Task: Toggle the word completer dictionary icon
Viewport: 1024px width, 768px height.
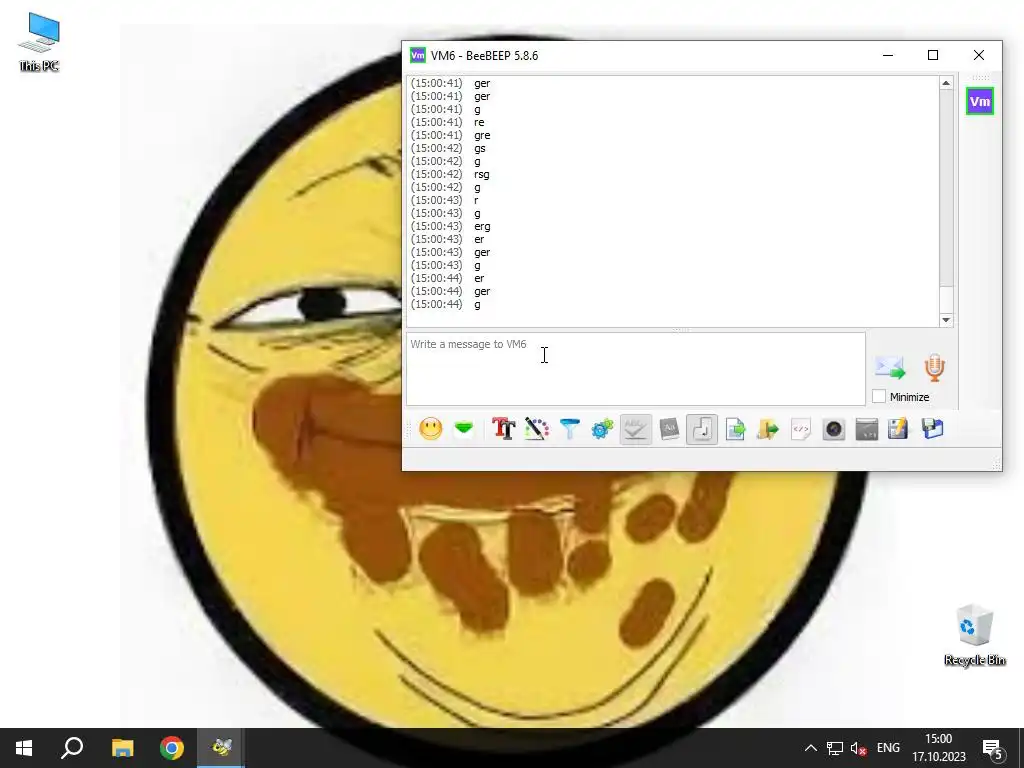Action: pyautogui.click(x=669, y=429)
